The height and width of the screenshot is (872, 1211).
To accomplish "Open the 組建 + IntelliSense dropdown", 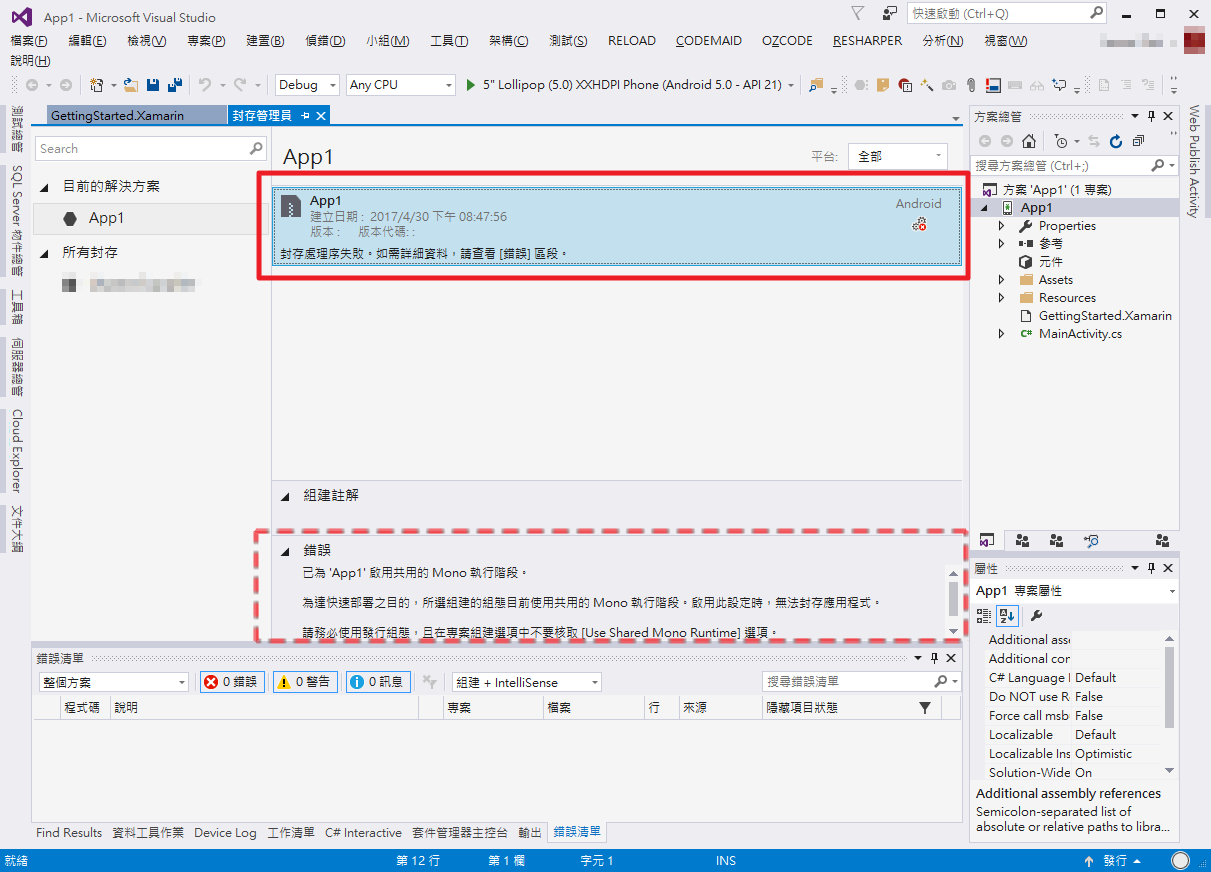I will tap(526, 682).
